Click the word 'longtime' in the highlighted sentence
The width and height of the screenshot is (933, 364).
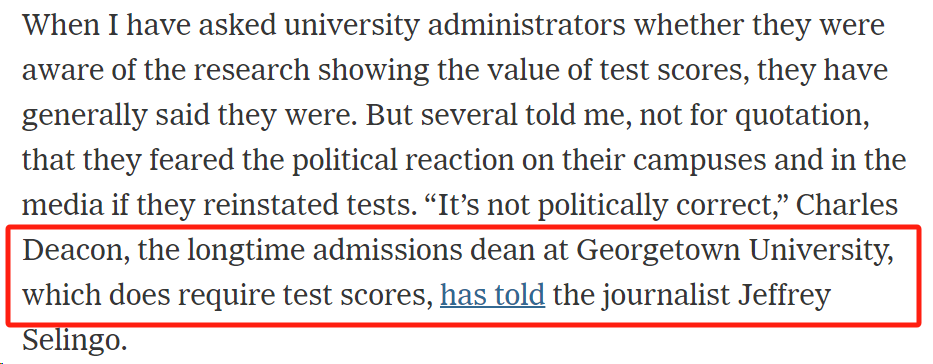click(x=246, y=251)
